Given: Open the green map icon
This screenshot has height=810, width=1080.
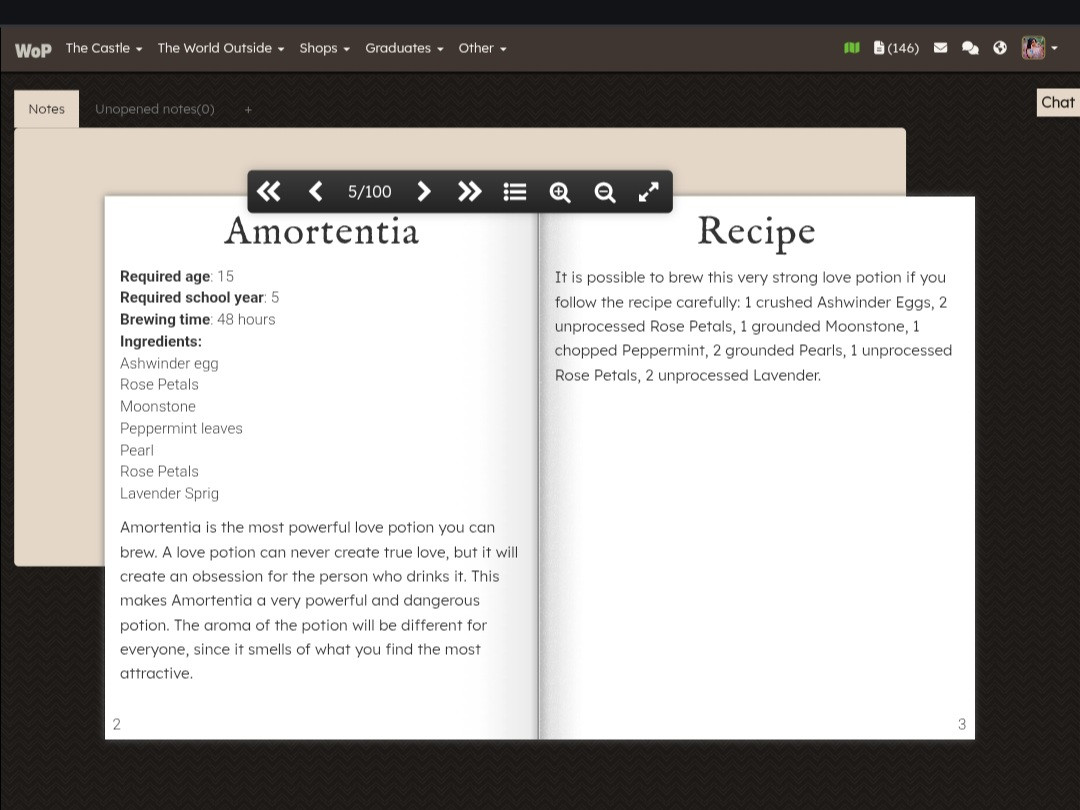Looking at the screenshot, I should (852, 48).
